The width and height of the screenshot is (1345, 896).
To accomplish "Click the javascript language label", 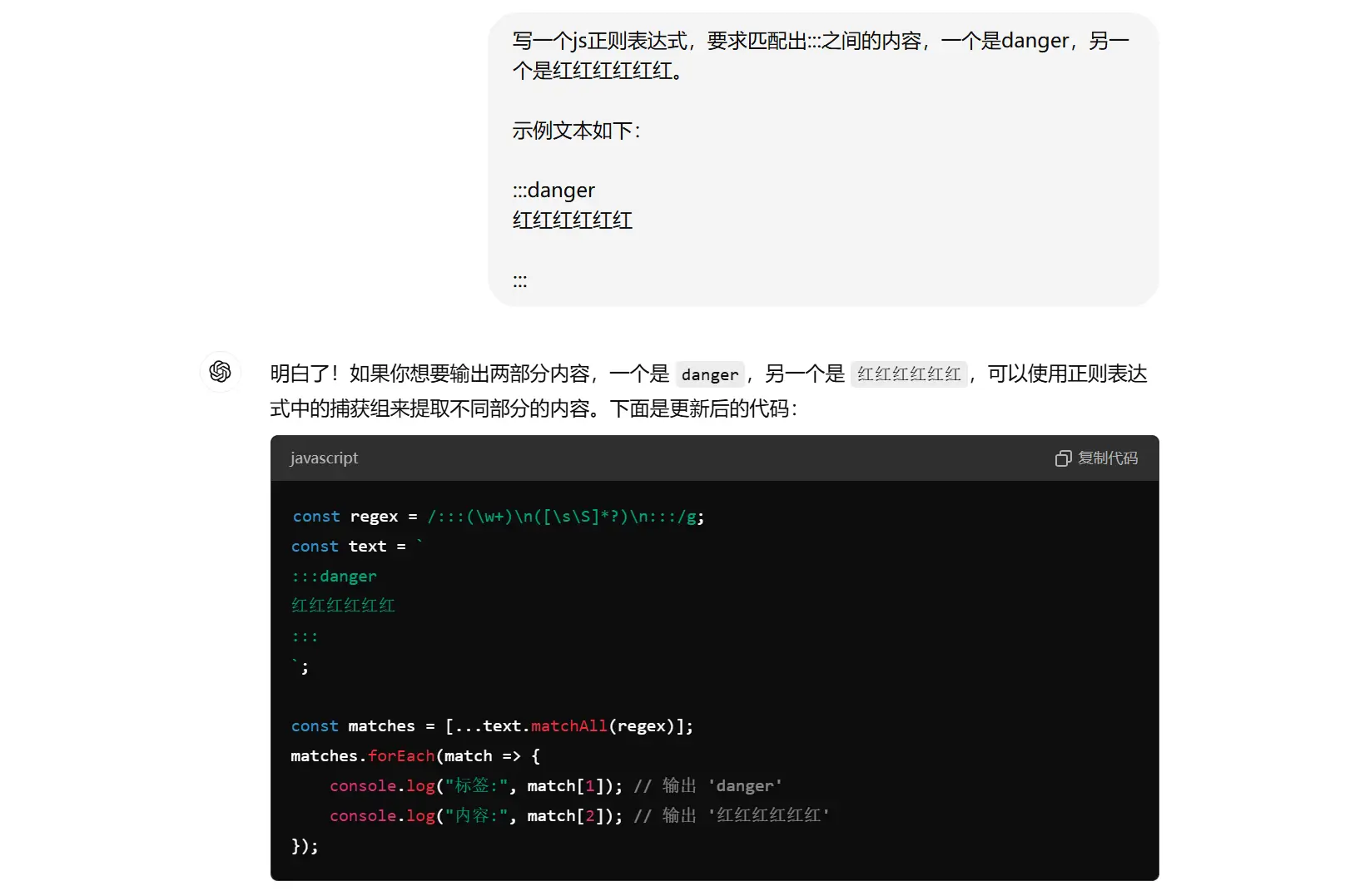I will 324,458.
